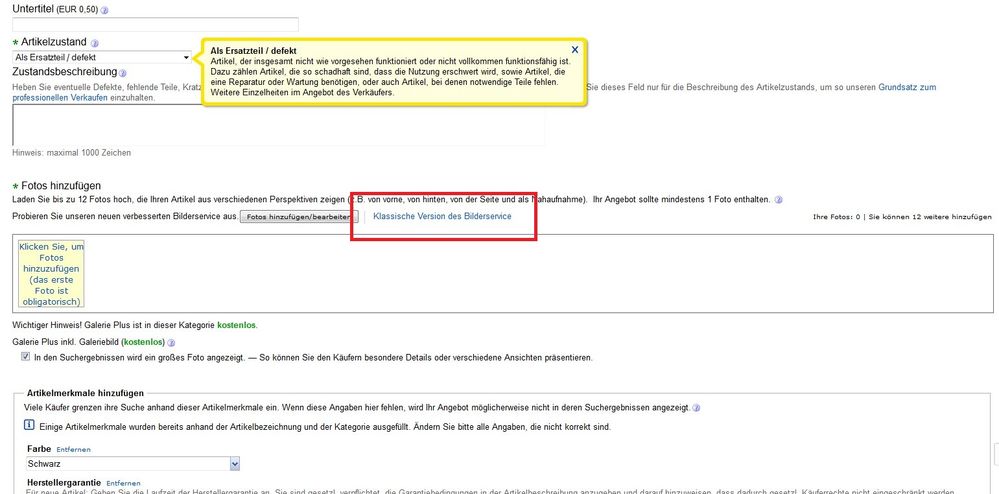Open 'Klassische Version des Bilderservice' link

pyautogui.click(x=442, y=216)
